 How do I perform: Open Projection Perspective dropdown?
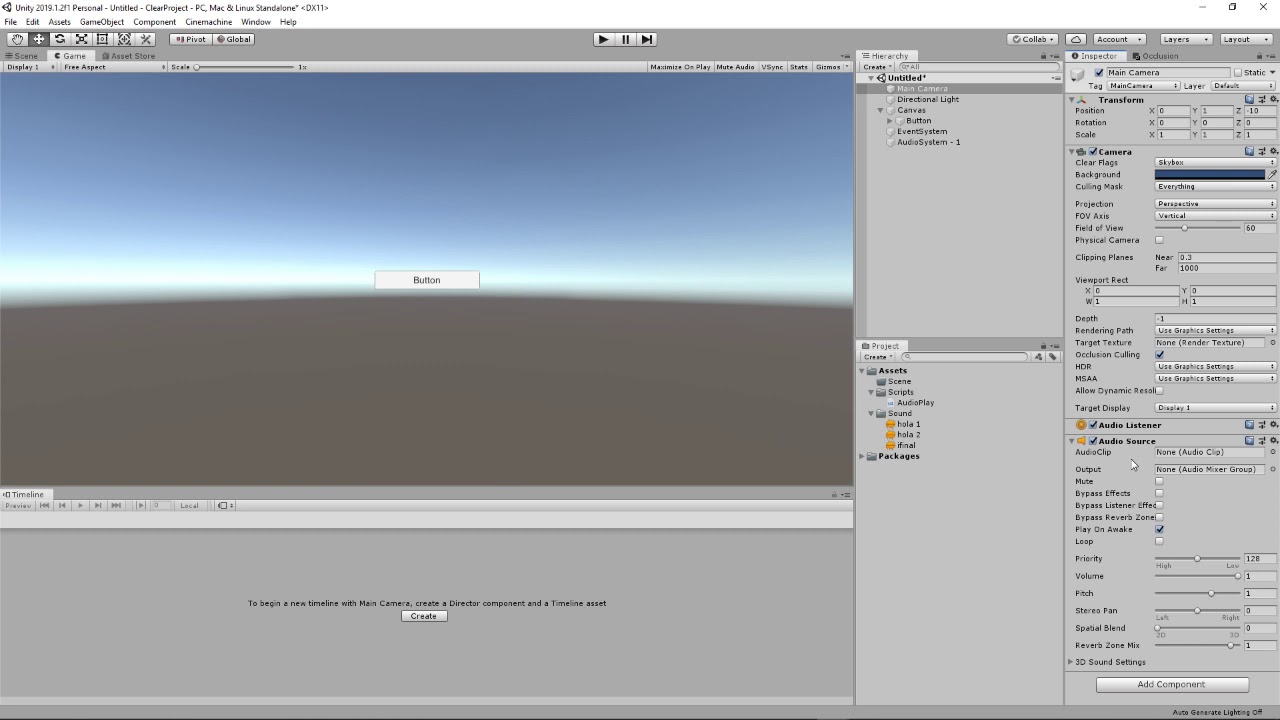1215,204
